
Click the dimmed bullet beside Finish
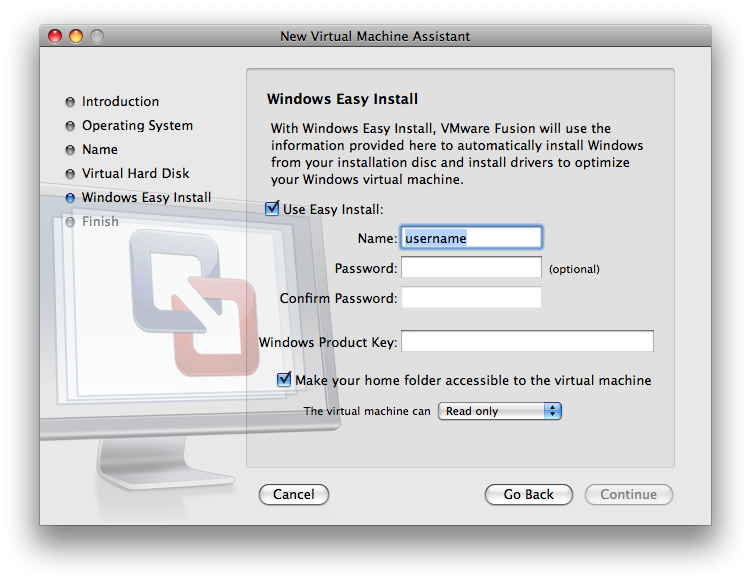point(70,222)
